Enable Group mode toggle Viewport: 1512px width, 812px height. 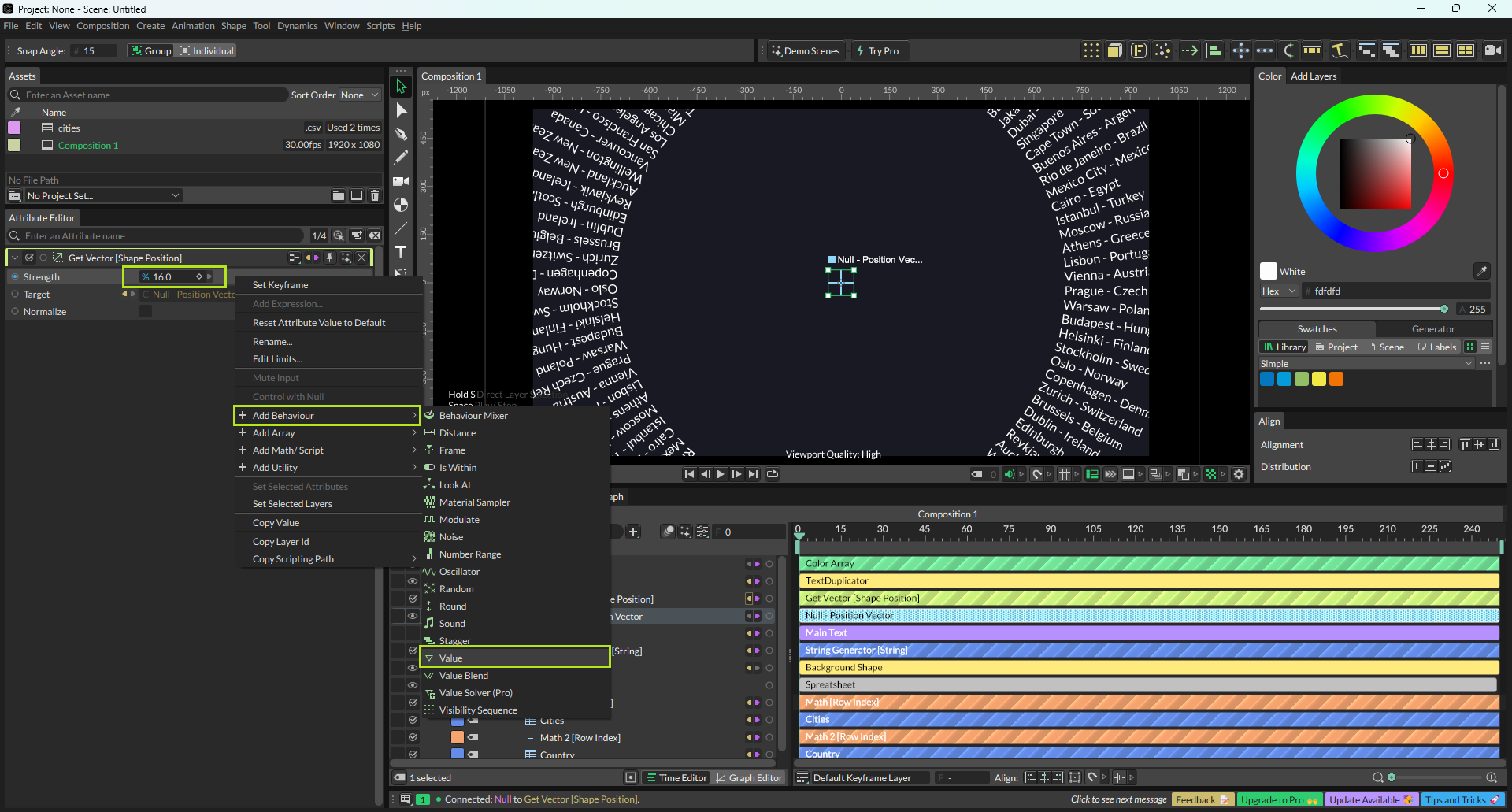pyautogui.click(x=150, y=51)
